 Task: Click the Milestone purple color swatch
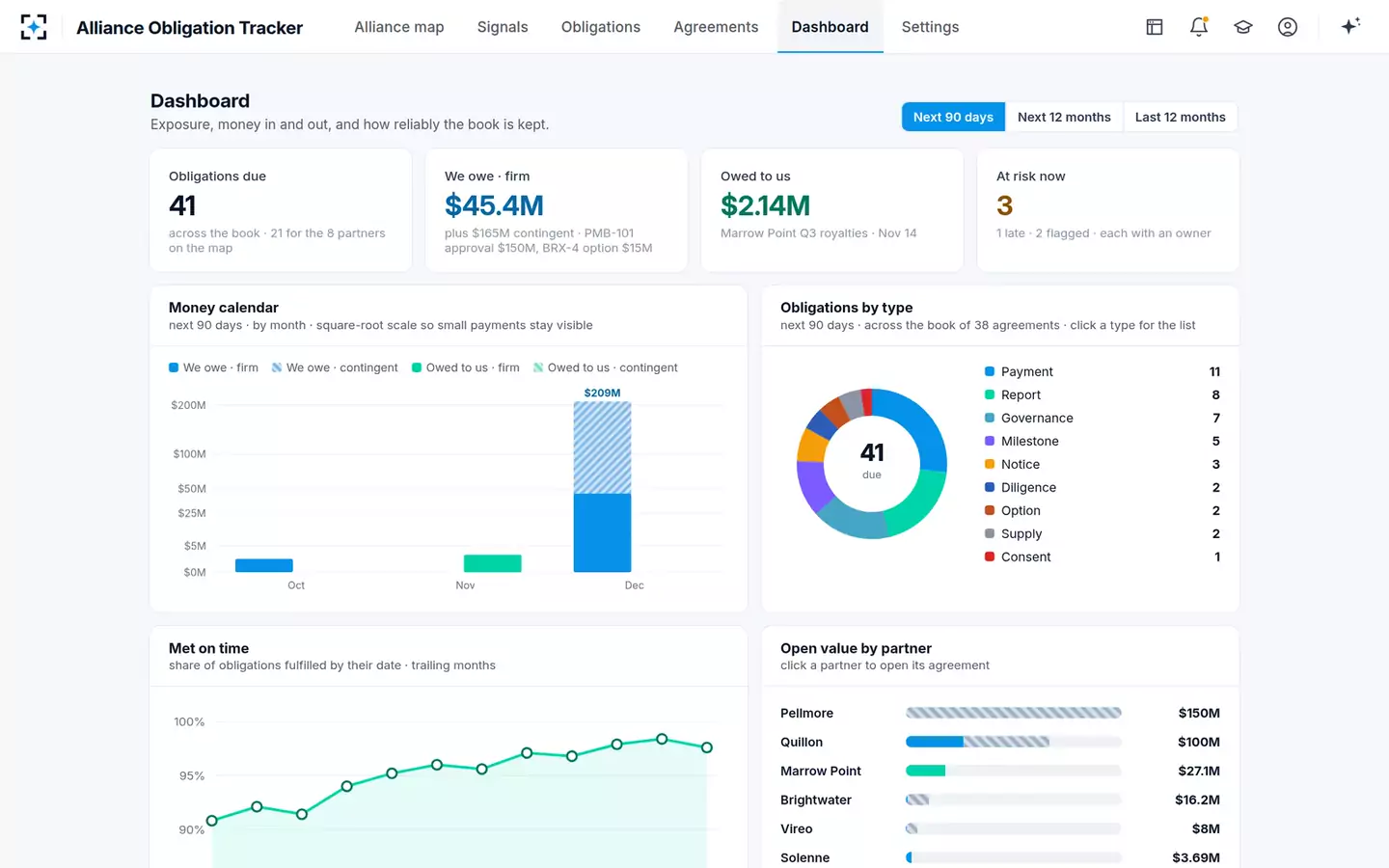990,441
